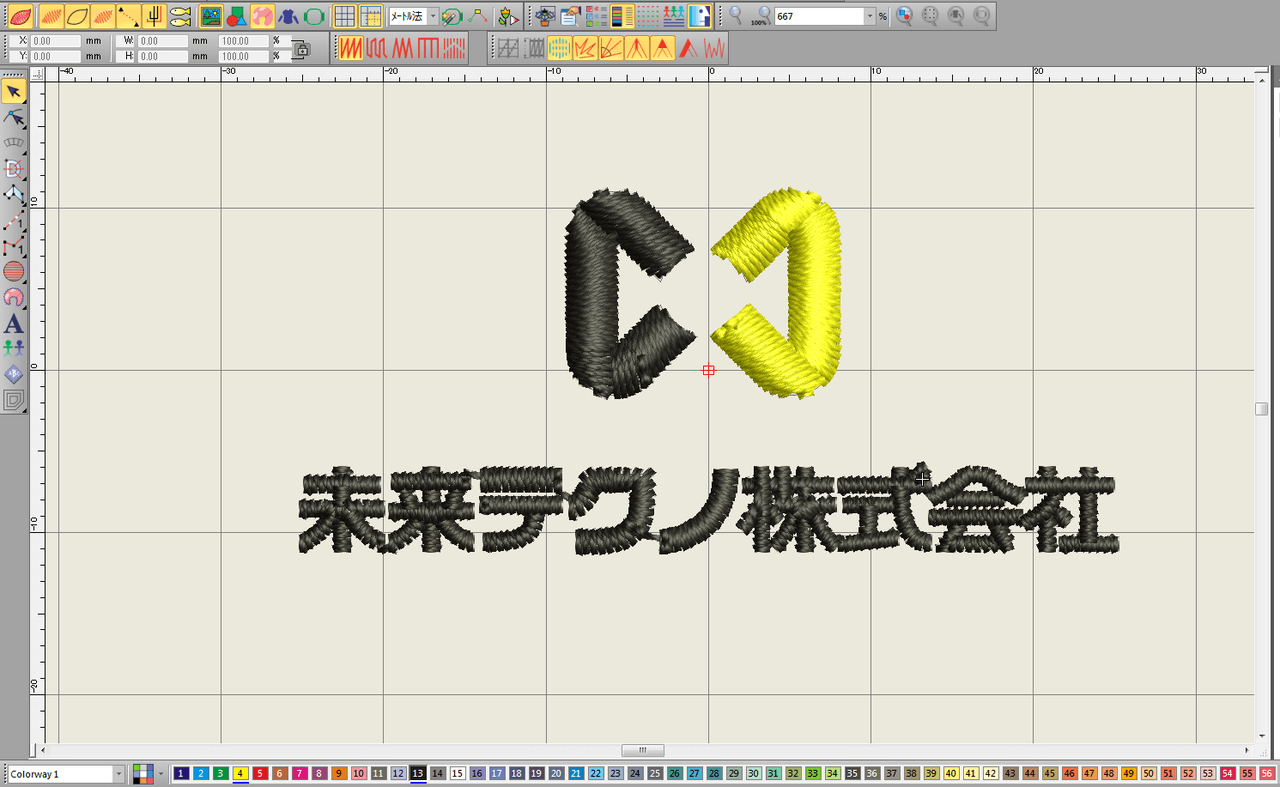The image size is (1280, 787).
Task: Pick the dotted red Run line tool
Action: pyautogui.click(x=14, y=220)
